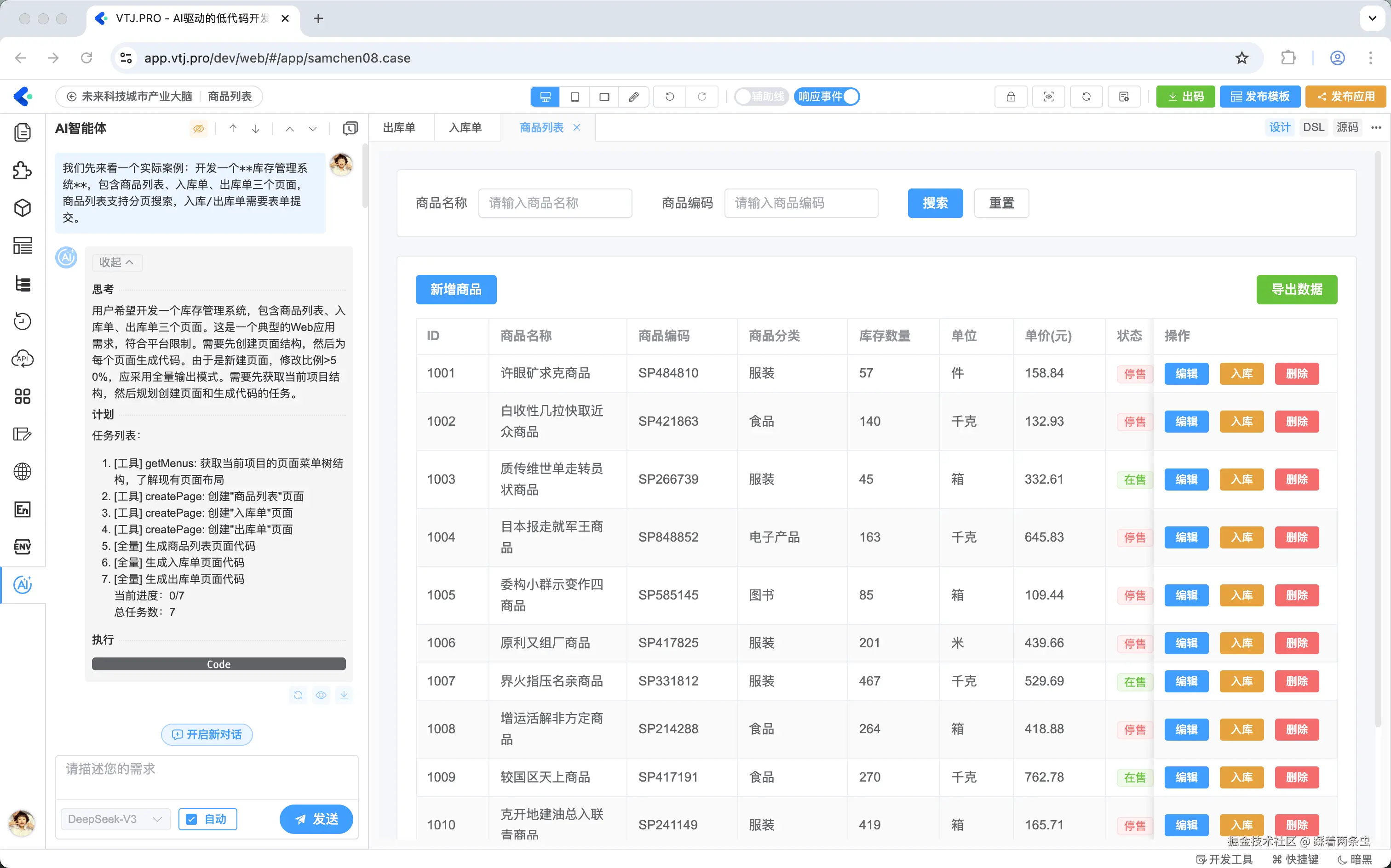Toggle the eye visibility icon in AI panel header

coord(199,129)
